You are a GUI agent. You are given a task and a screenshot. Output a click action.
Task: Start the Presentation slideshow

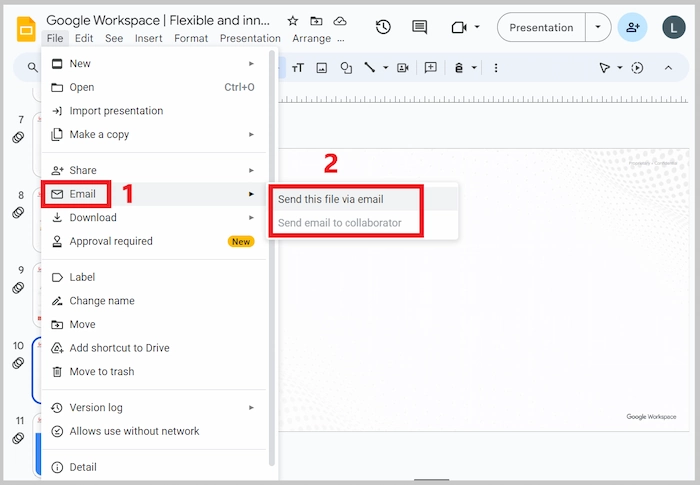(541, 28)
